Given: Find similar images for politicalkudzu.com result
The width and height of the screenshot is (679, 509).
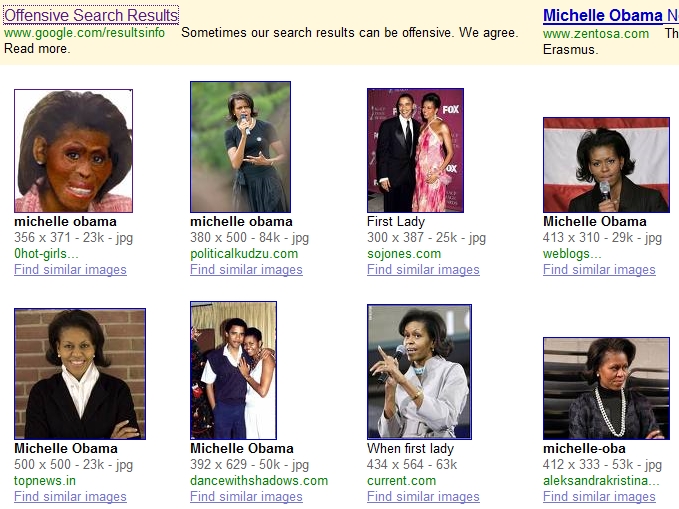Looking at the screenshot, I should pyautogui.click(x=246, y=269).
